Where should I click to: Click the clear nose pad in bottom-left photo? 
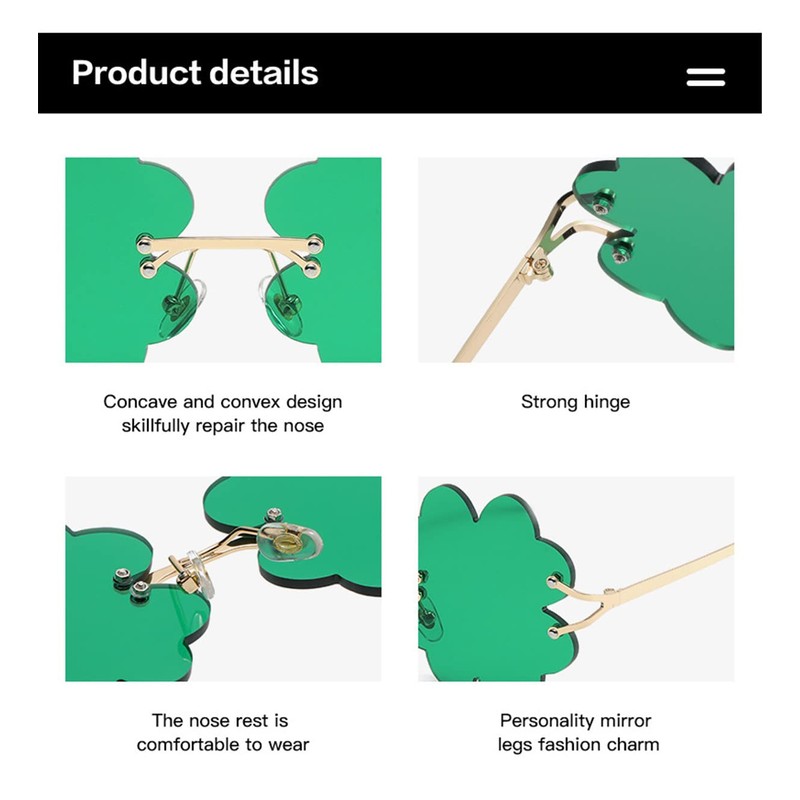pos(290,542)
